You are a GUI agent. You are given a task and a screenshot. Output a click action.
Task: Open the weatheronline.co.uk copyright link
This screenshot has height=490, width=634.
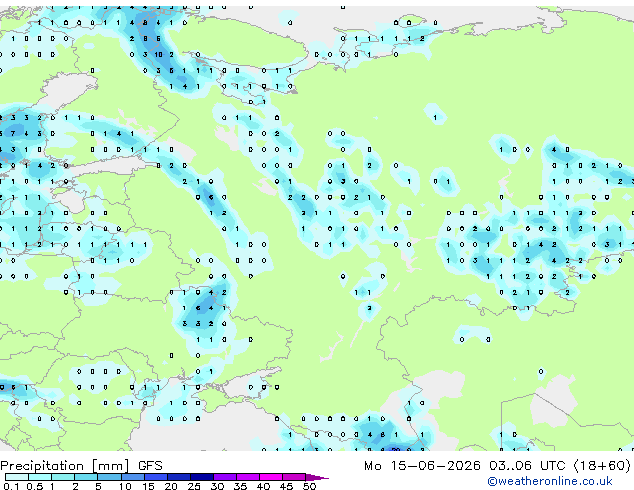coord(549,481)
